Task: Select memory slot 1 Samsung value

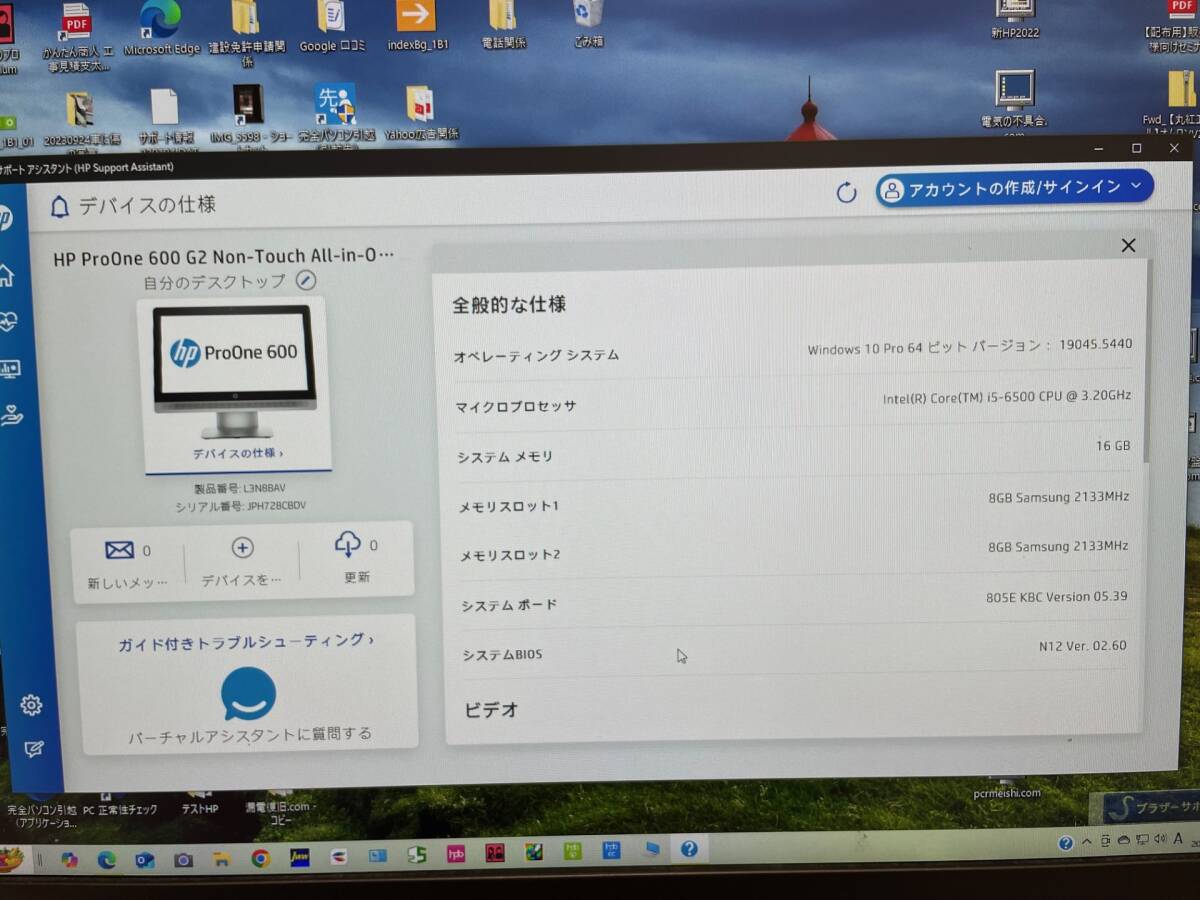Action: (x=1059, y=497)
